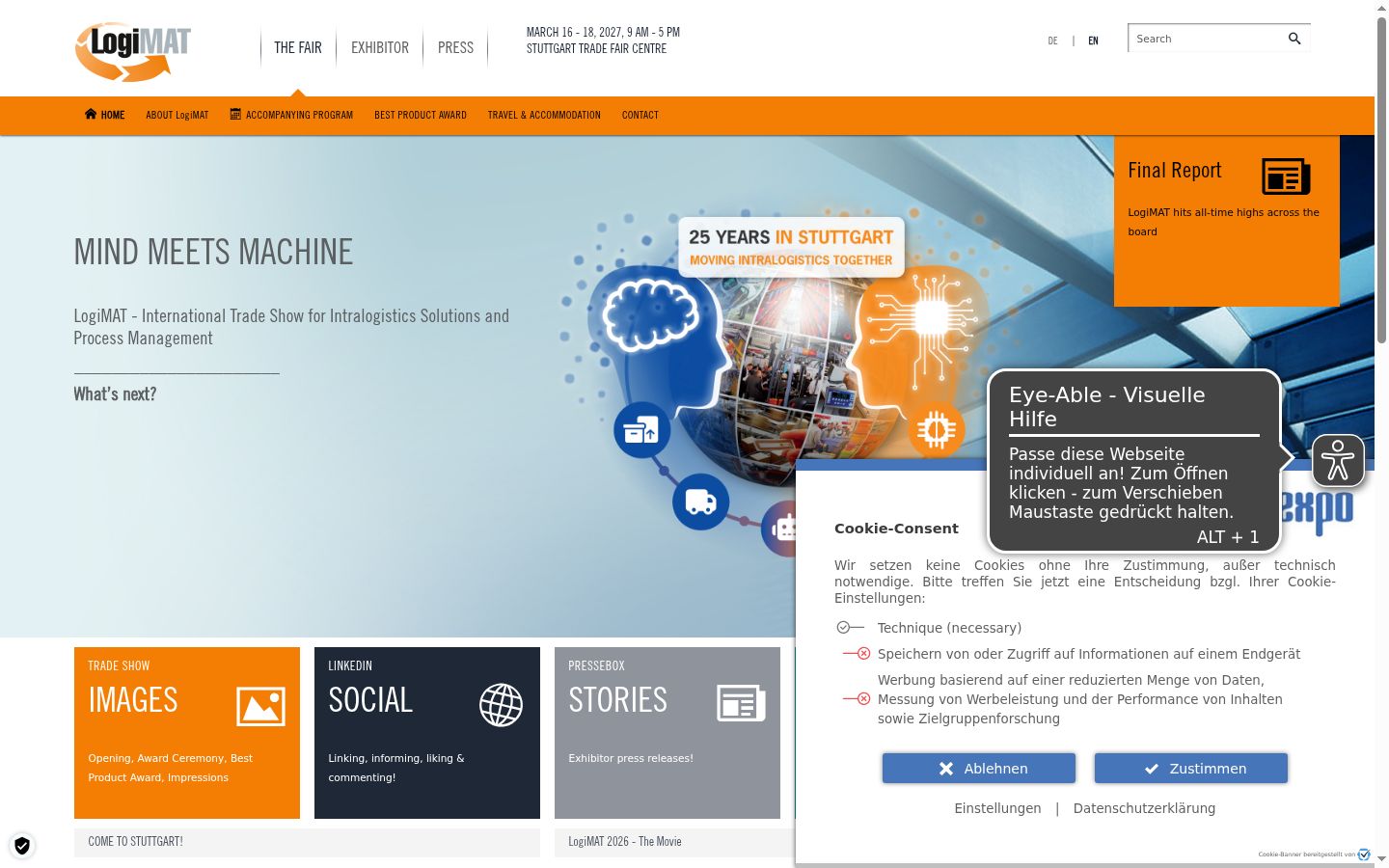Click the 'What's next?' link
The height and width of the screenshot is (868, 1389).
[115, 393]
